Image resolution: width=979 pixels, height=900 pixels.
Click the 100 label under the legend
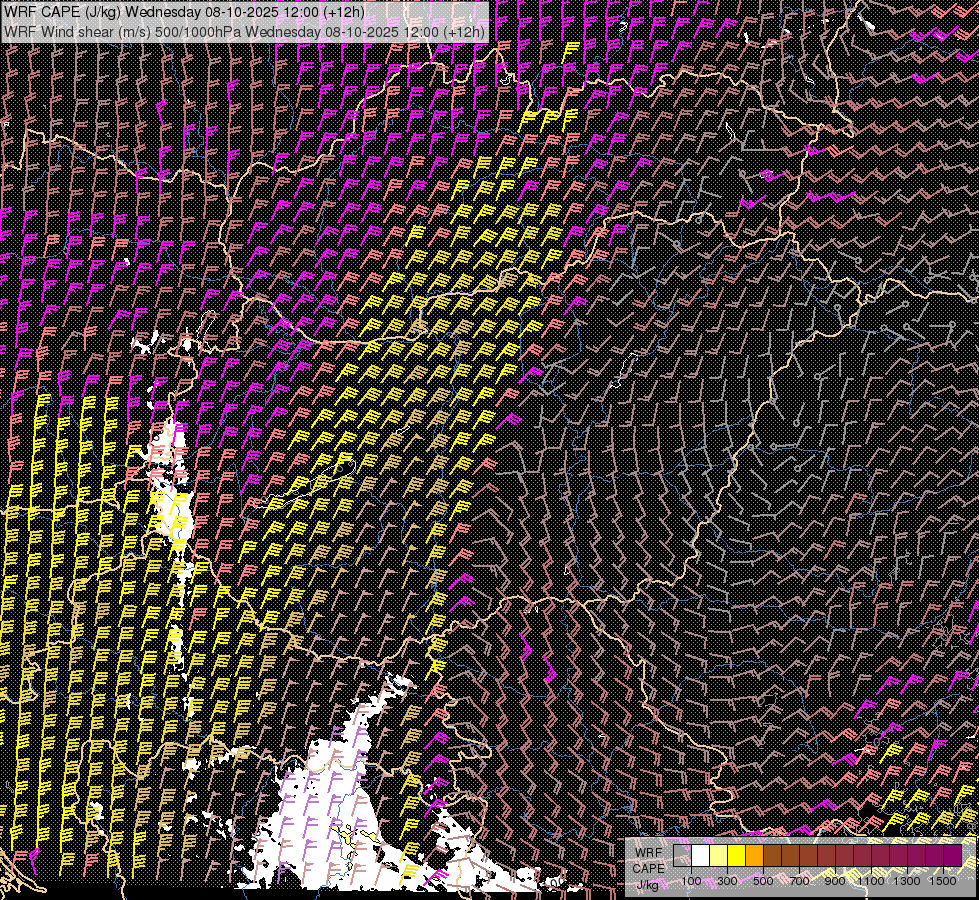pos(691,881)
